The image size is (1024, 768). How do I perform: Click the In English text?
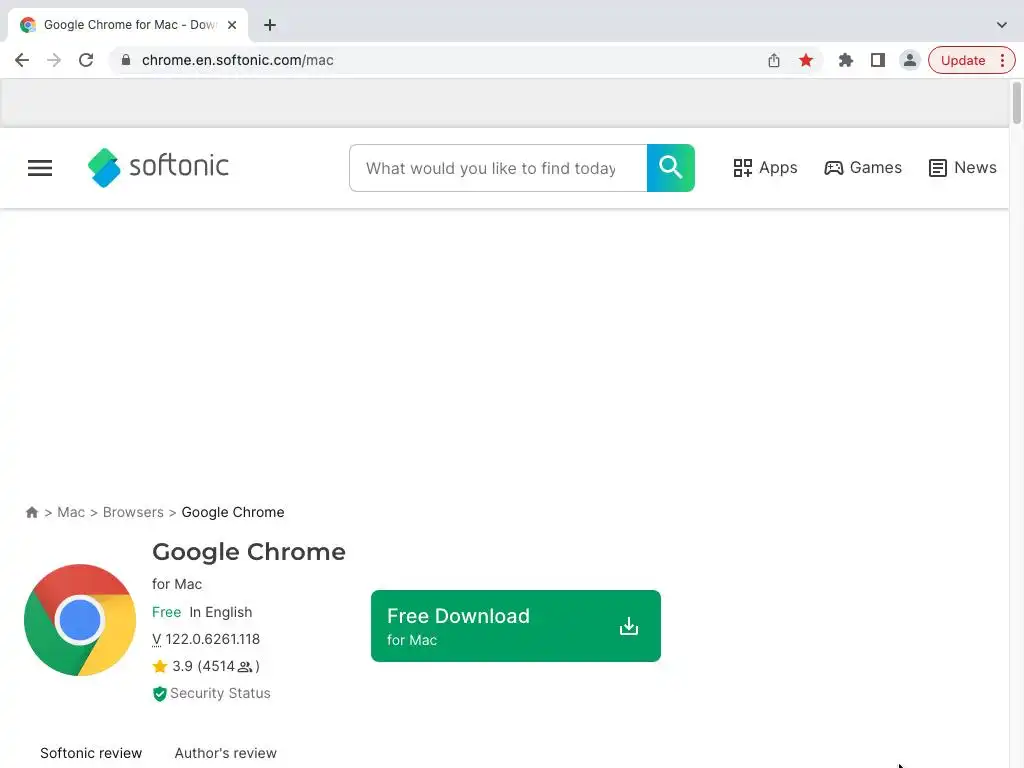(x=221, y=612)
